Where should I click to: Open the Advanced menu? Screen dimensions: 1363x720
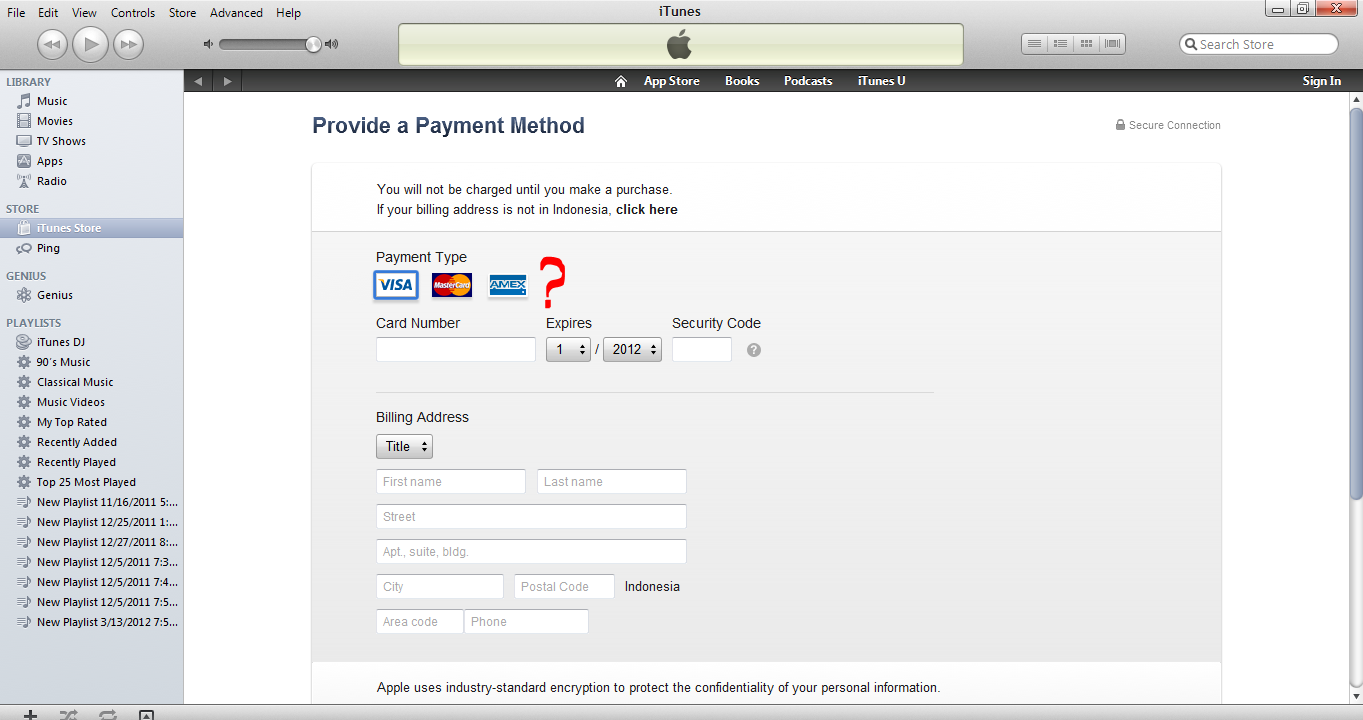pos(236,13)
